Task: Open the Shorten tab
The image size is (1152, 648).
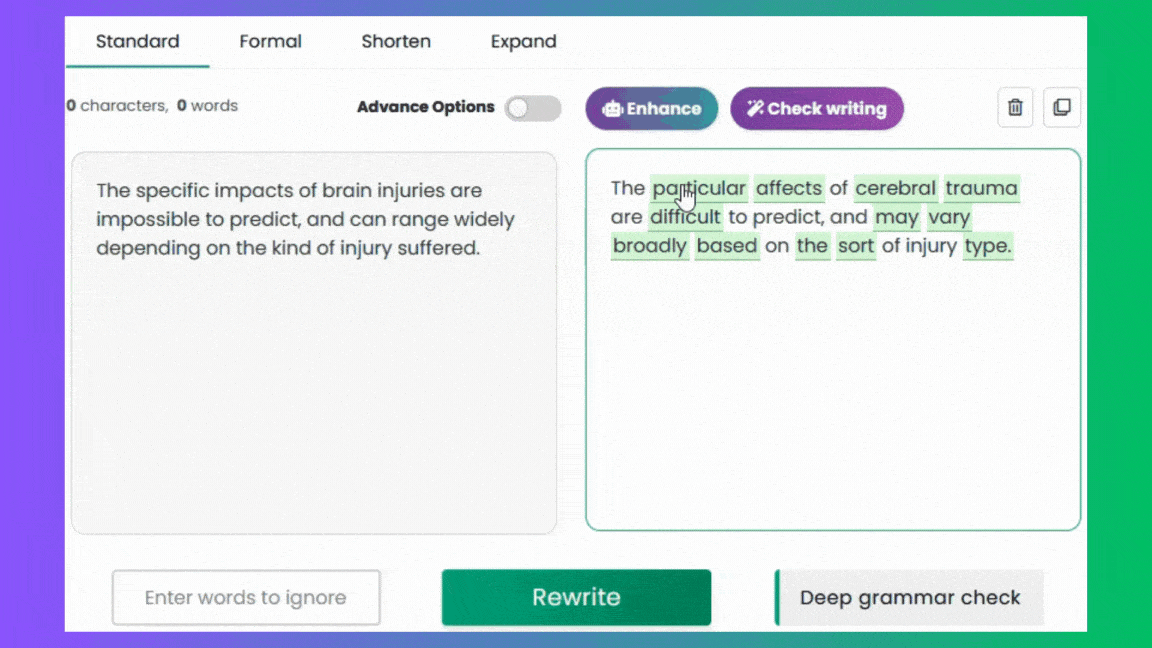Action: pos(396,41)
